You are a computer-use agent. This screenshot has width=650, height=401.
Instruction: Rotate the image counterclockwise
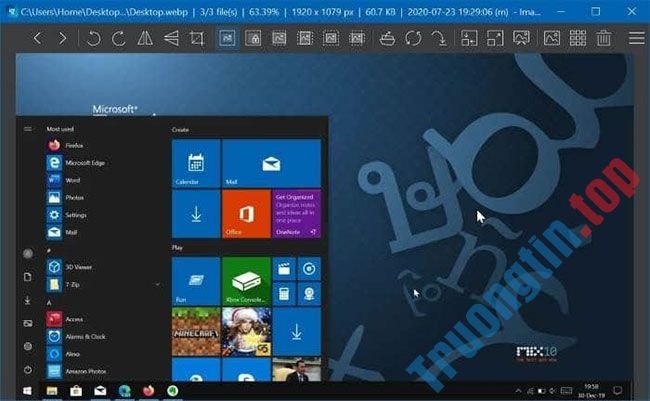click(x=94, y=39)
